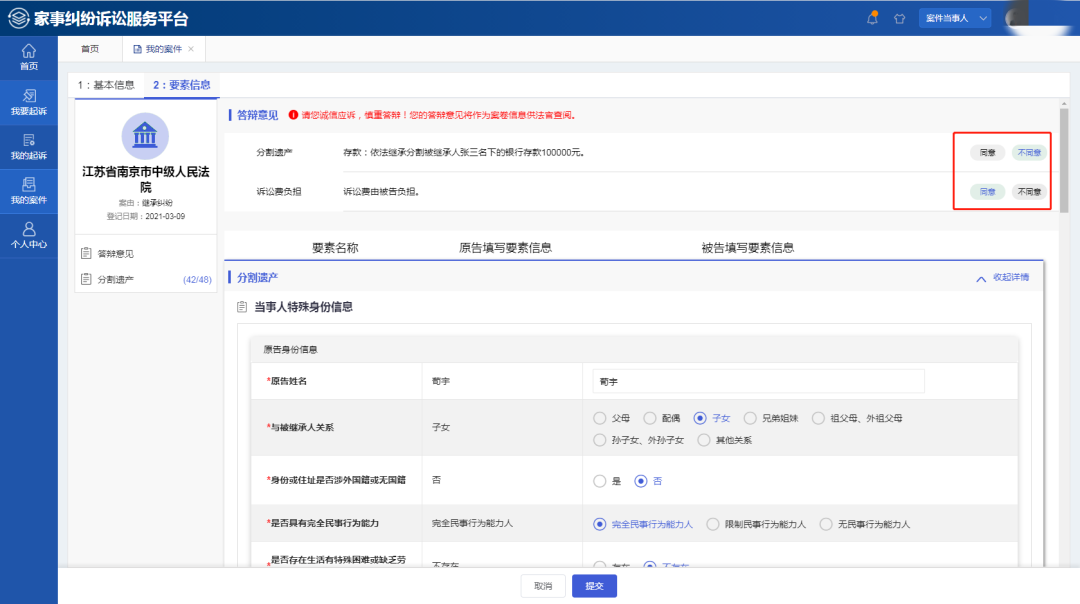
Task: Click 被告填写要素信息 column header
Action: 747,248
